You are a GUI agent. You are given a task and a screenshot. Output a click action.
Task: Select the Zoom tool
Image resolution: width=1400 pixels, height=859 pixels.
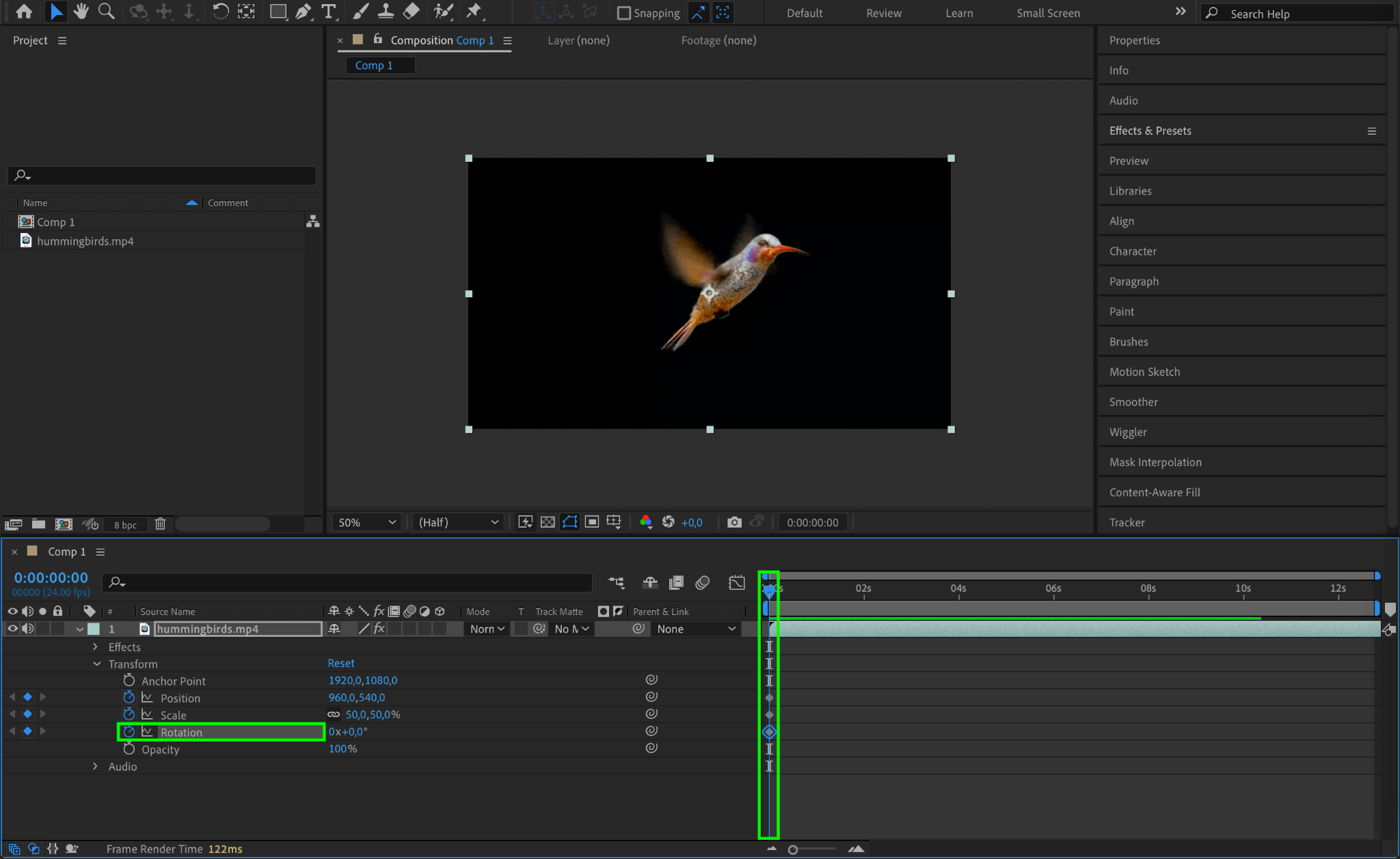106,12
